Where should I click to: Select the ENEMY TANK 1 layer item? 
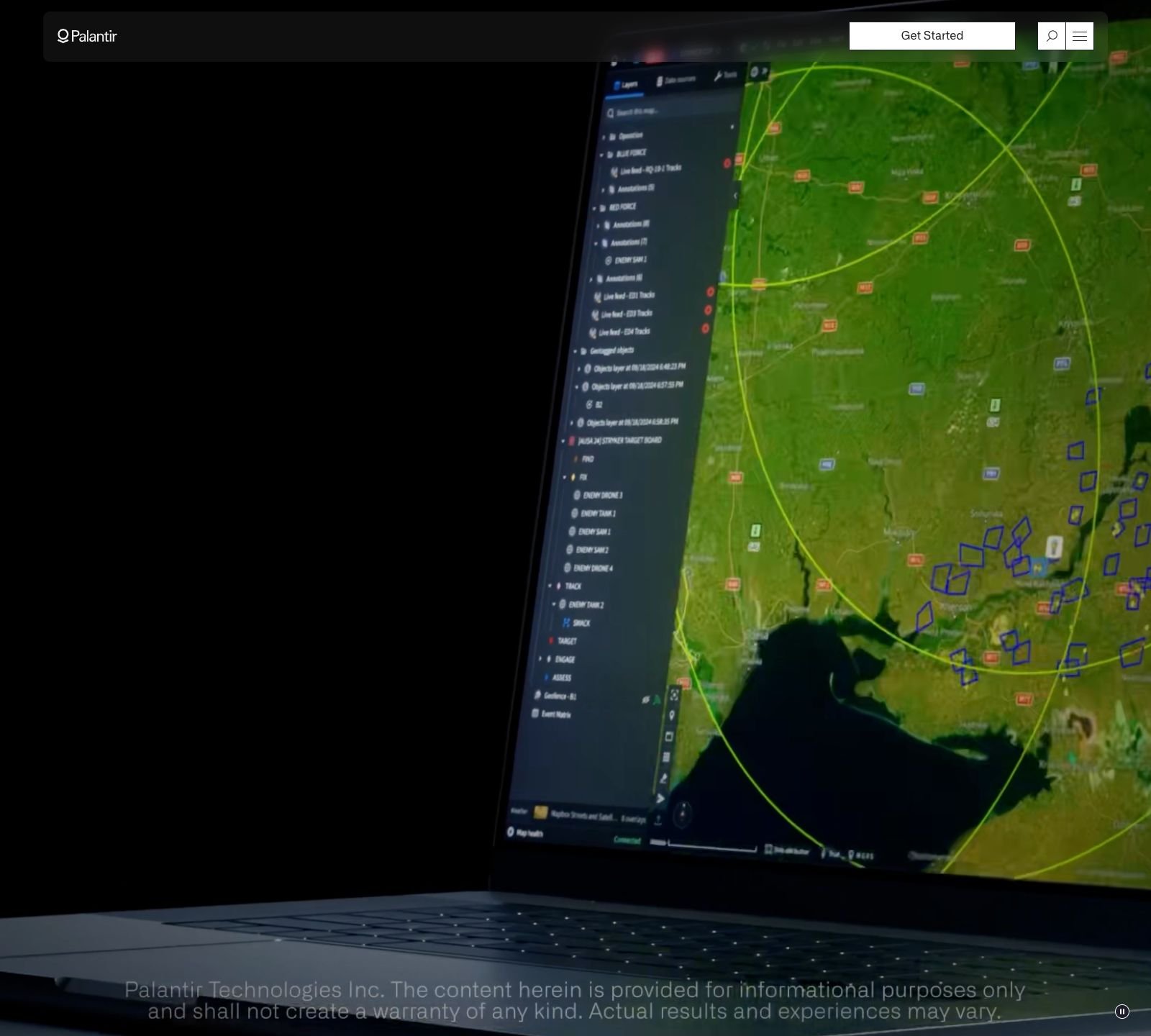(x=593, y=513)
